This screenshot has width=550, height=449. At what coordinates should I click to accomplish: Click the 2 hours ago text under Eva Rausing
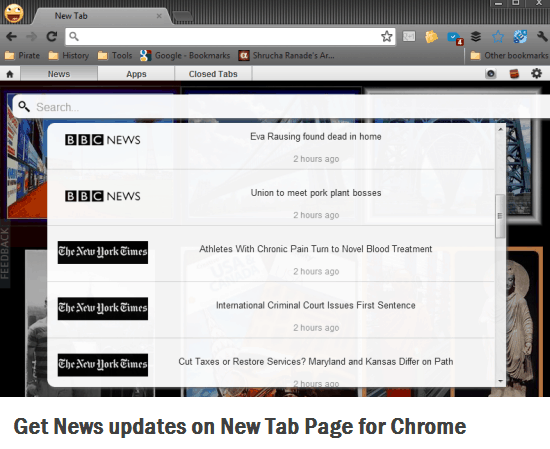point(316,159)
